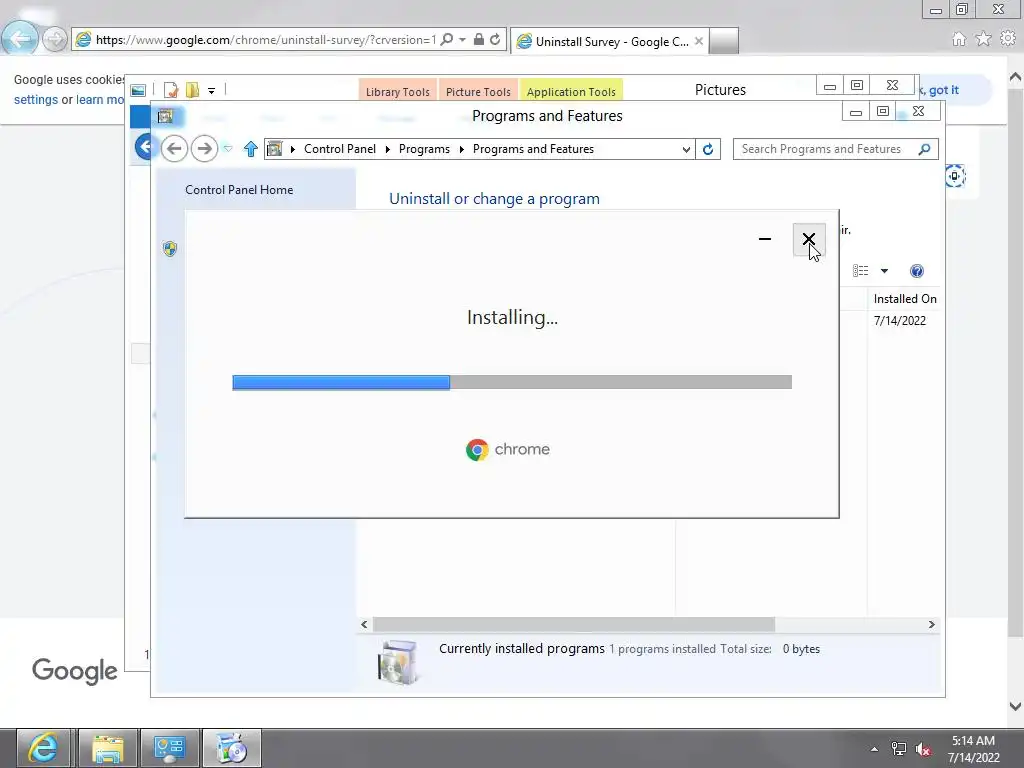Viewport: 1024px width, 768px height.
Task: Click the Pictures window system icon
Action: coord(138,90)
